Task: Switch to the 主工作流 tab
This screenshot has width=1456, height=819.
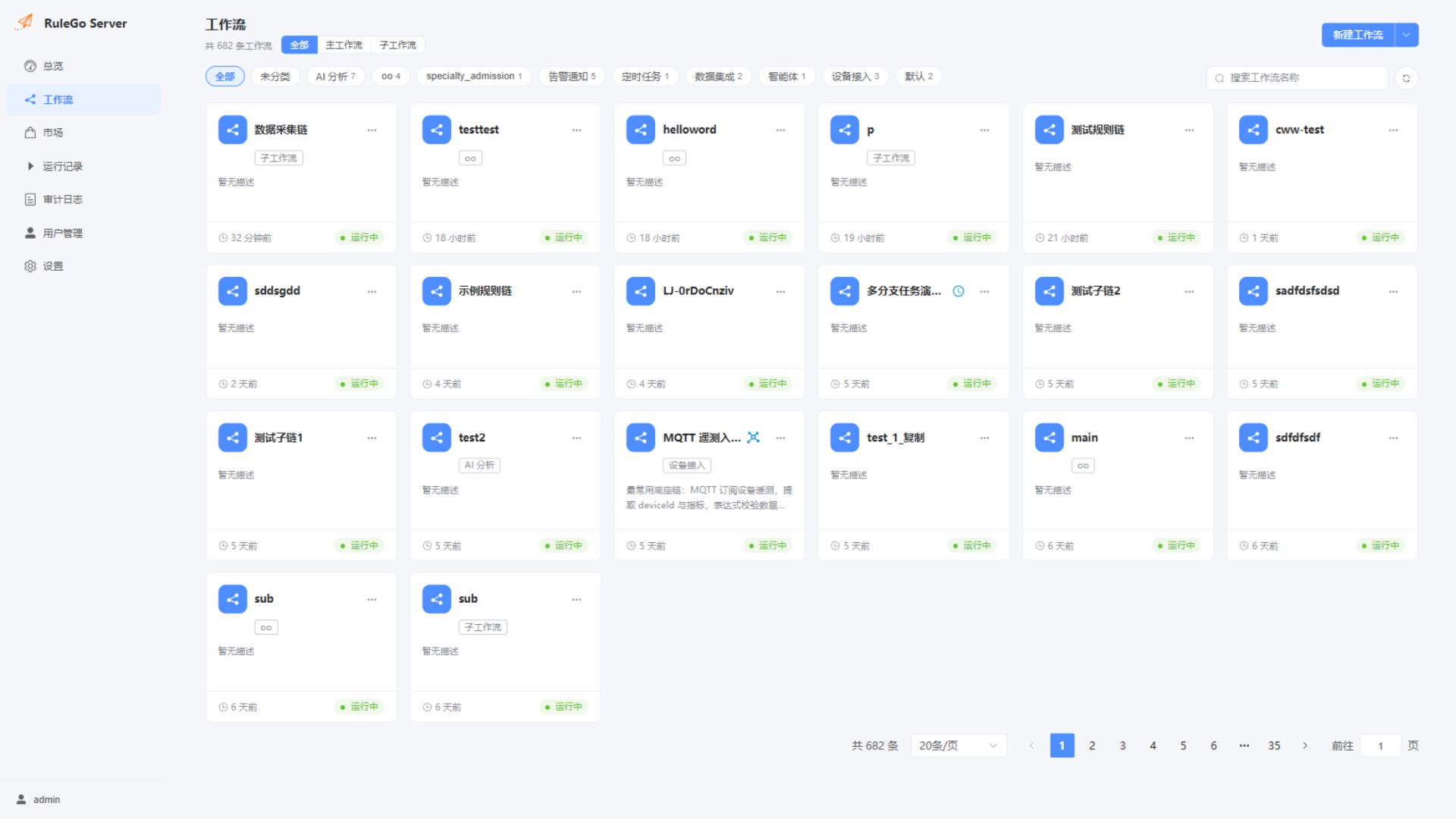Action: 344,45
